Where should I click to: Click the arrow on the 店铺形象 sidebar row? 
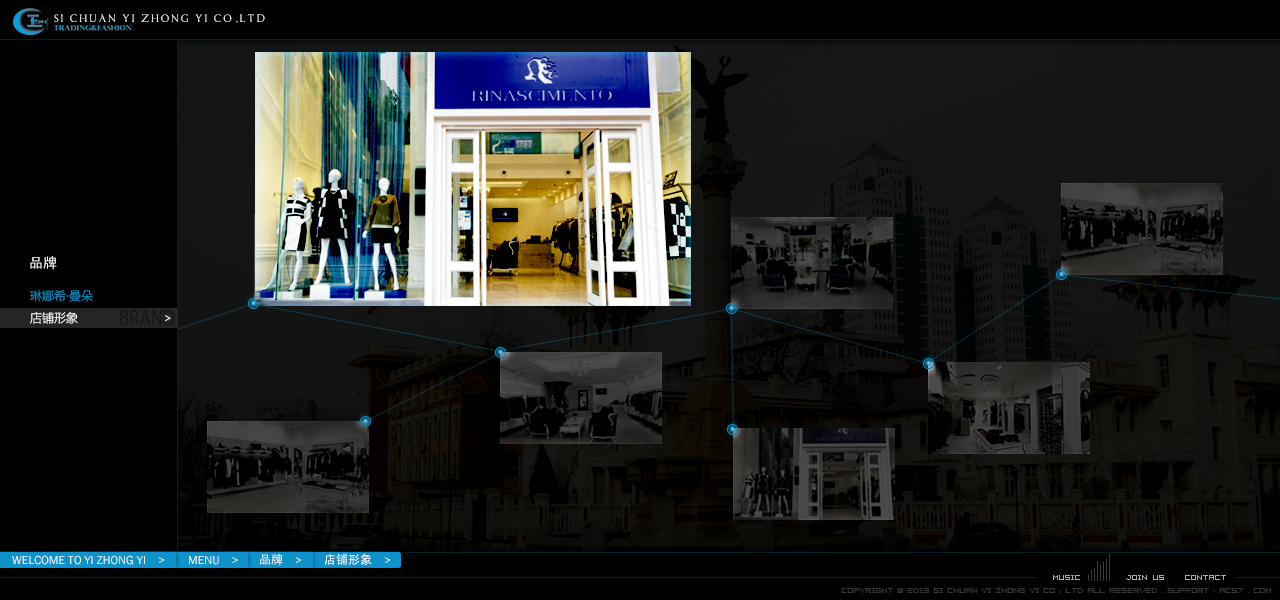click(x=168, y=318)
